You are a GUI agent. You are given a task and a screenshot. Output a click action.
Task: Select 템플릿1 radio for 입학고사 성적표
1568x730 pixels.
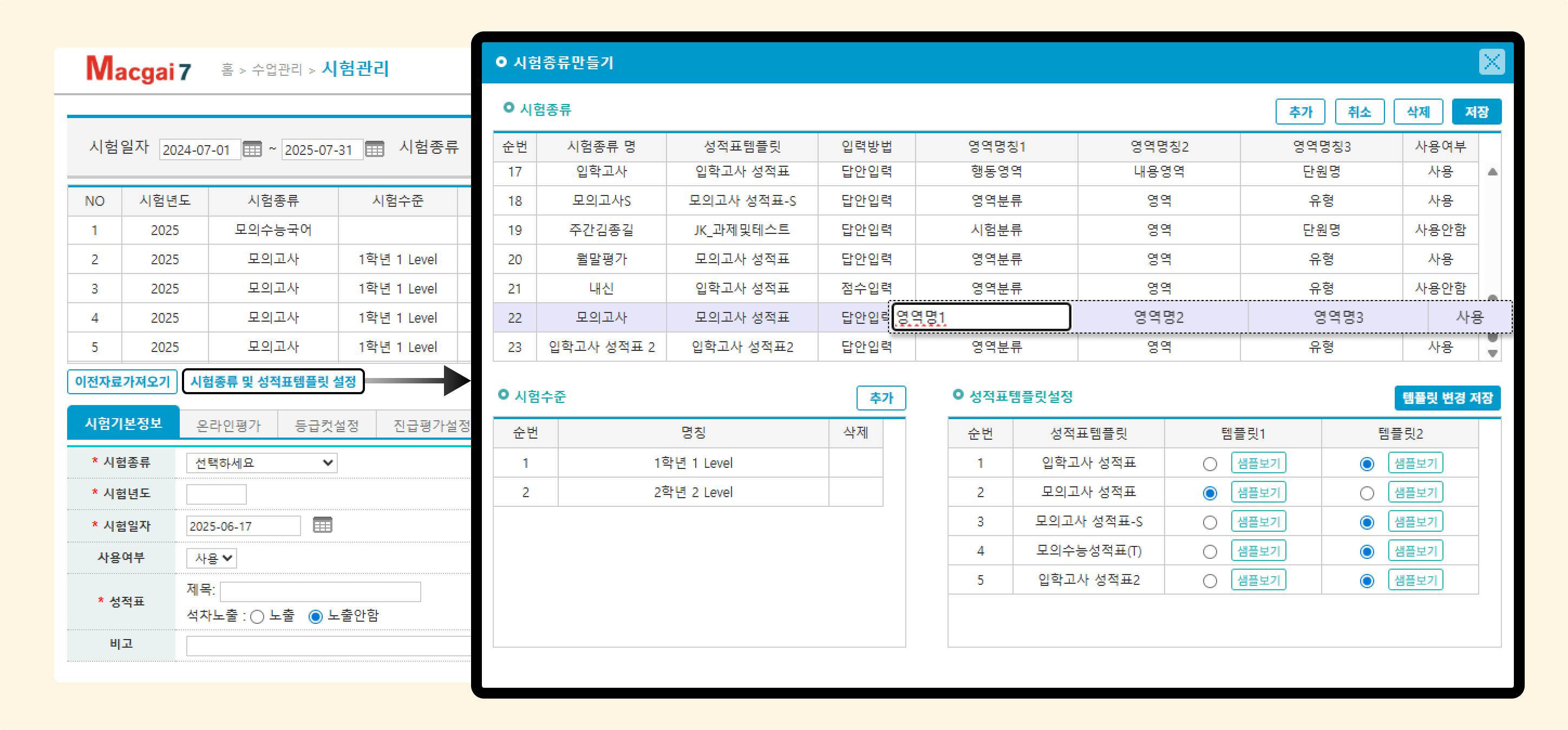(1210, 464)
